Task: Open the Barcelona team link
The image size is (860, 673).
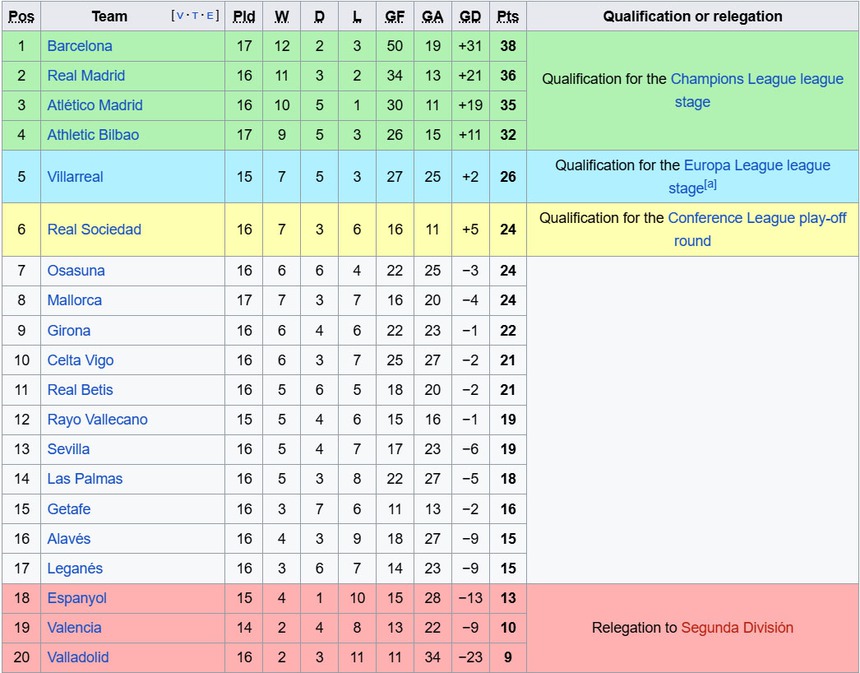Action: [x=80, y=46]
